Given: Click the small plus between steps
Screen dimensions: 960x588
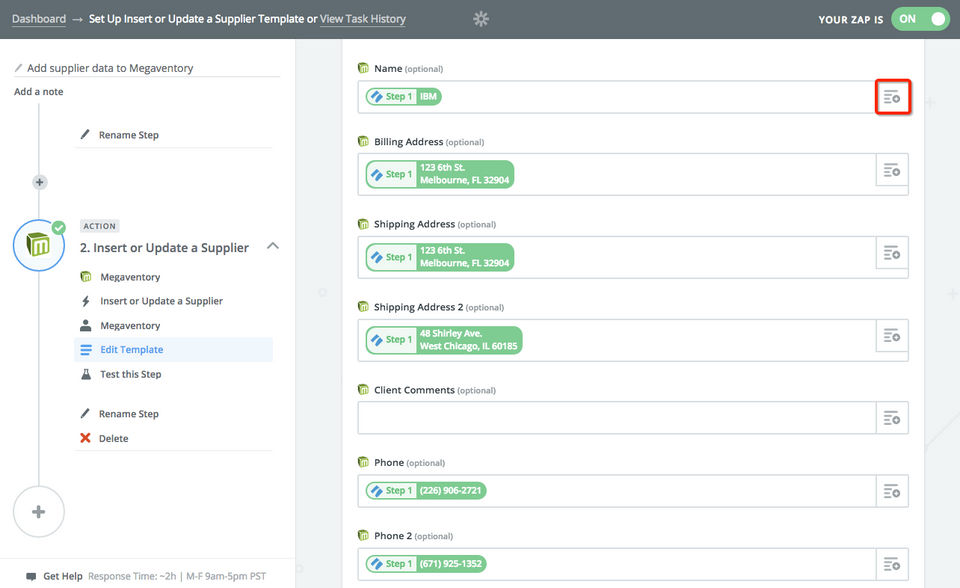Looking at the screenshot, I should [40, 182].
